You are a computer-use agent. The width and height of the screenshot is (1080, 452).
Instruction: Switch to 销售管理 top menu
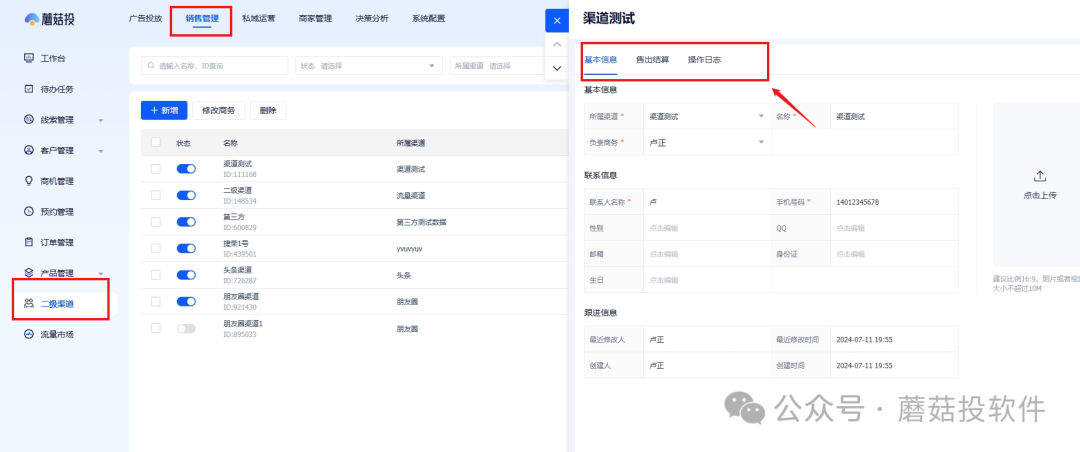coord(202,19)
